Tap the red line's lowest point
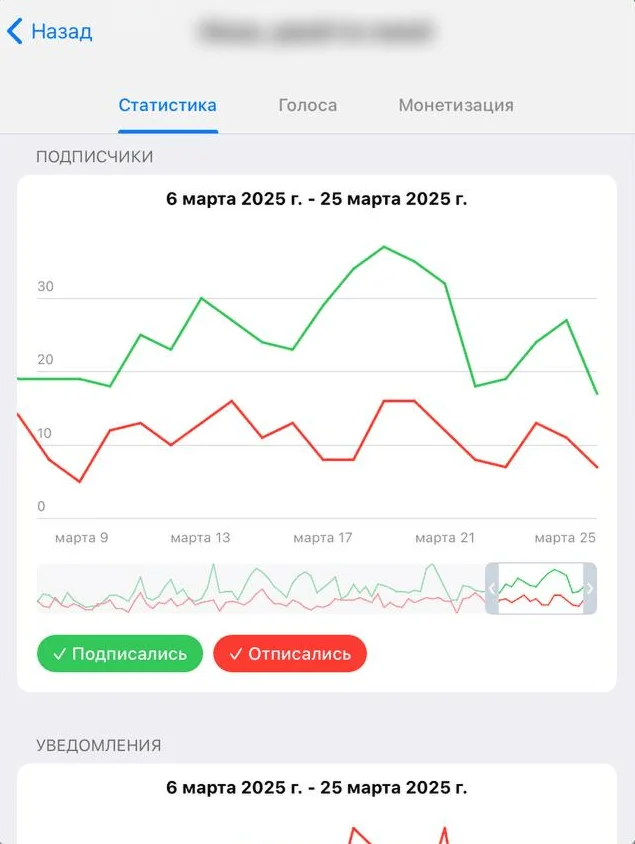 point(80,481)
